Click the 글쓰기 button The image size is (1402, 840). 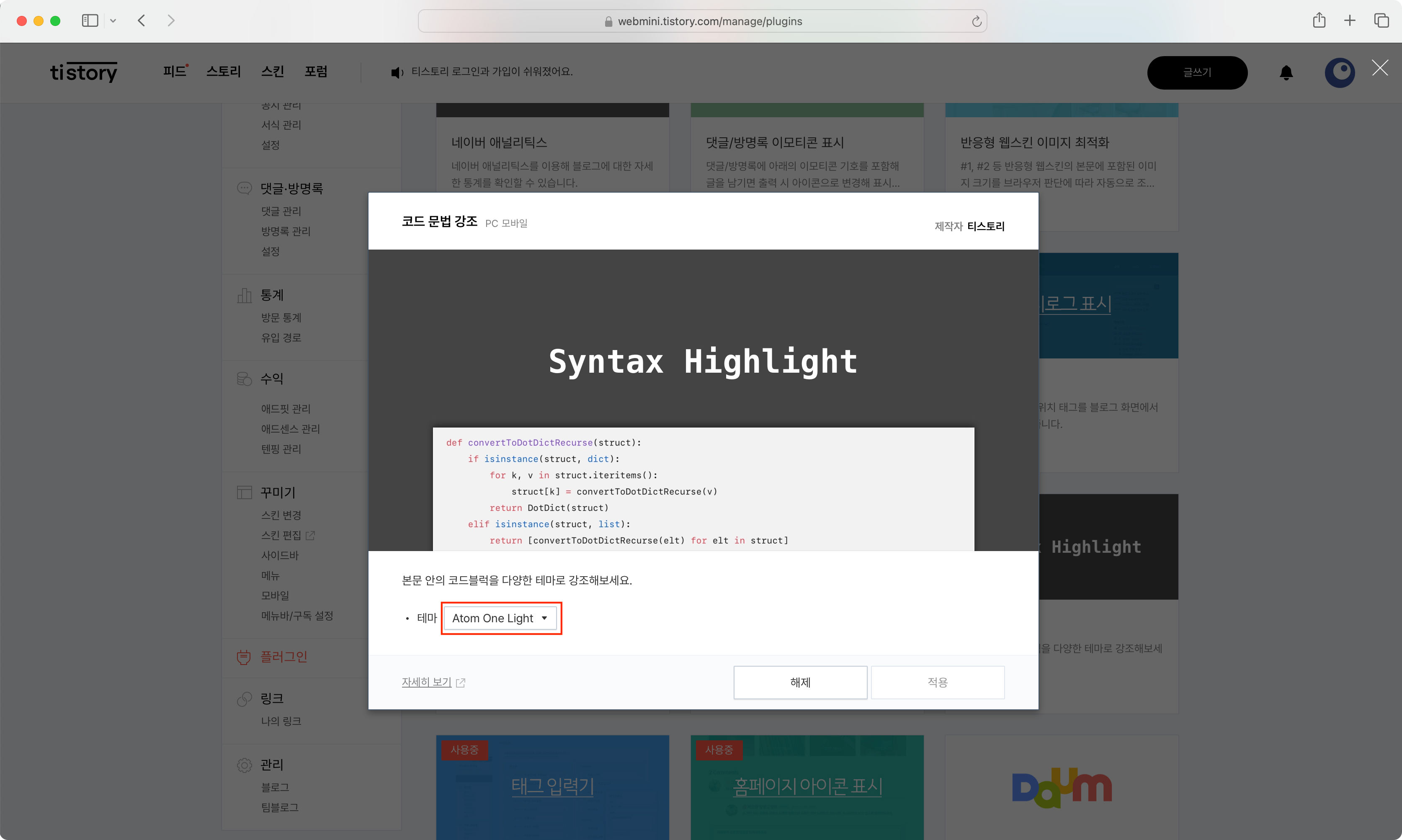coord(1196,72)
